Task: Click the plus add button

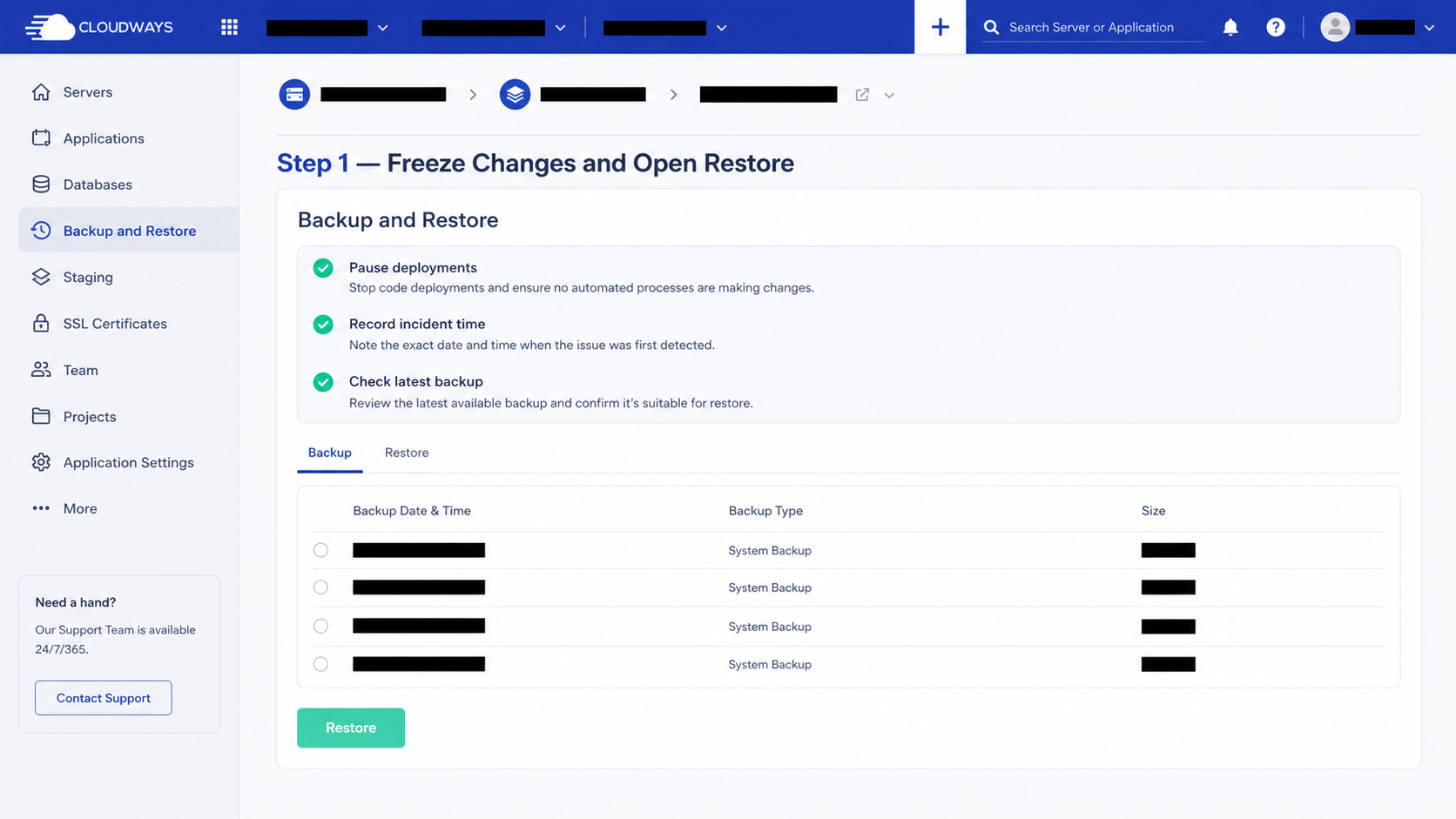Action: pyautogui.click(x=940, y=27)
